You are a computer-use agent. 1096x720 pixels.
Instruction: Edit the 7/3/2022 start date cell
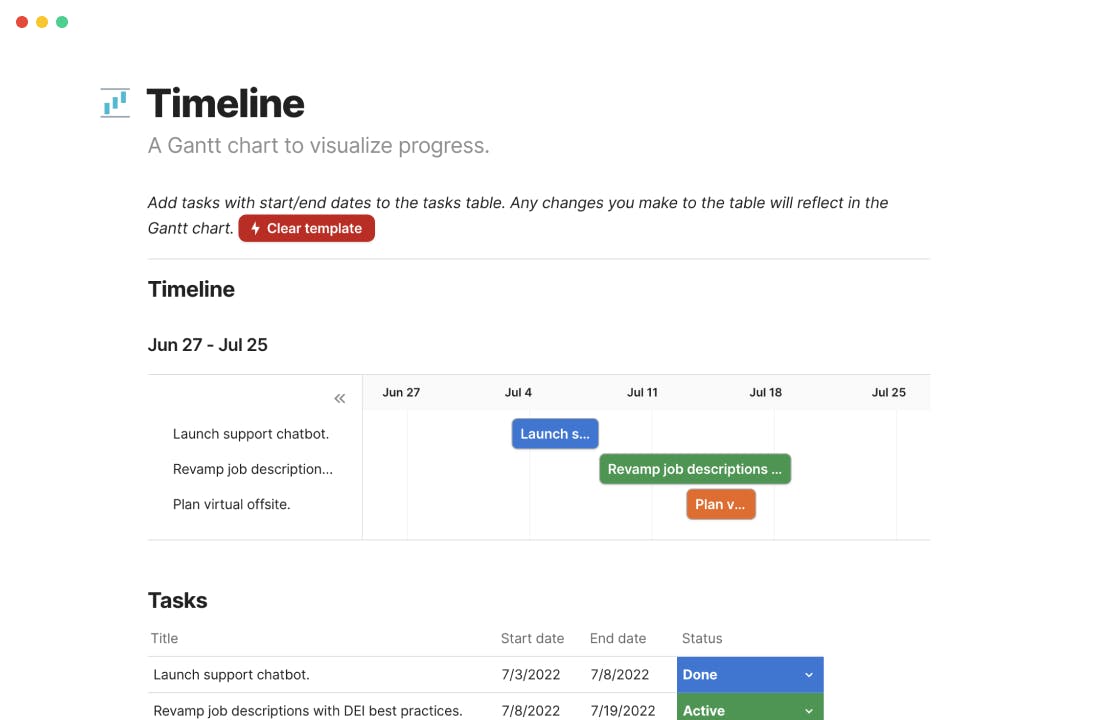tap(532, 675)
